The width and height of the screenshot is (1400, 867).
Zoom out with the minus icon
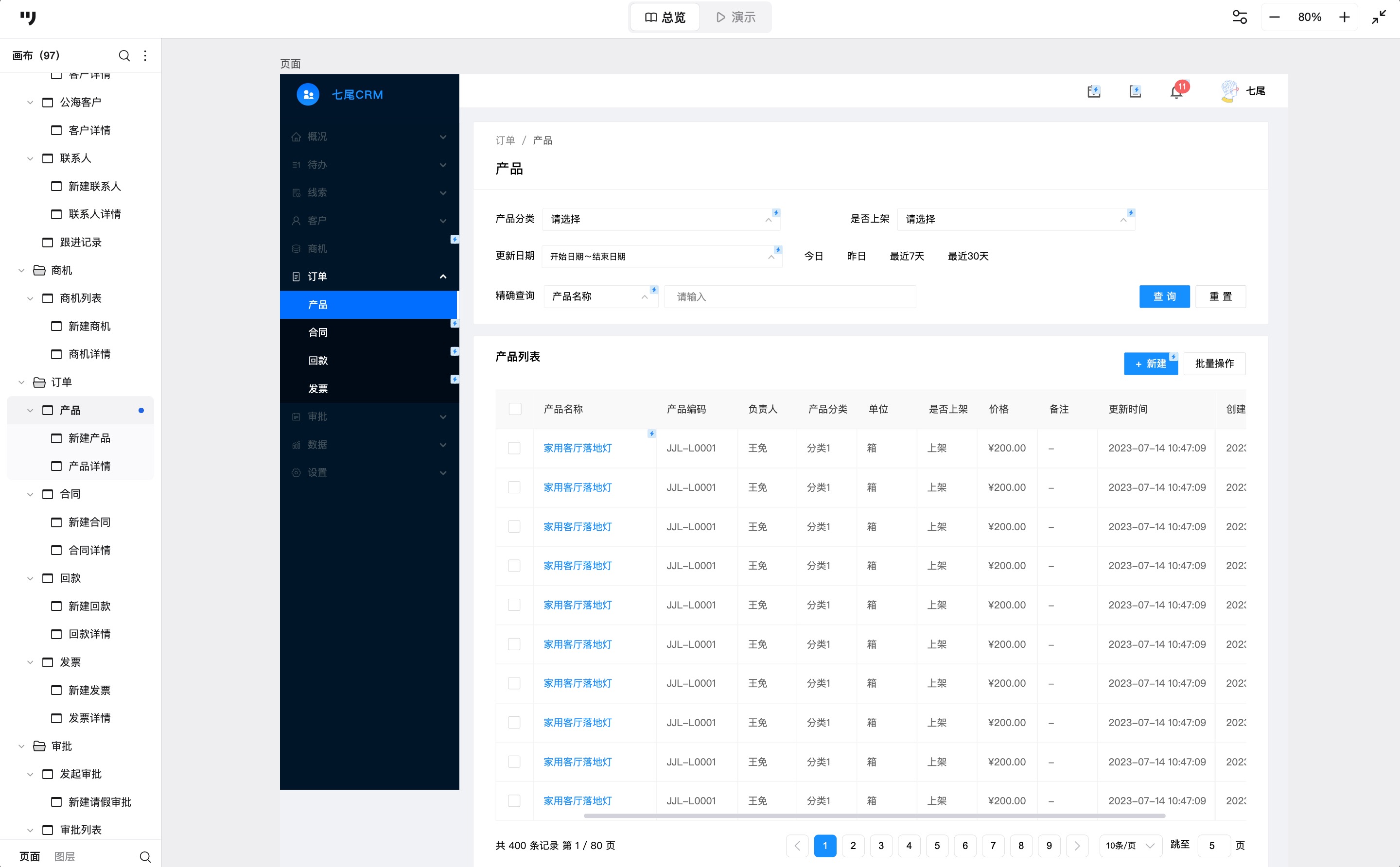(x=1275, y=17)
